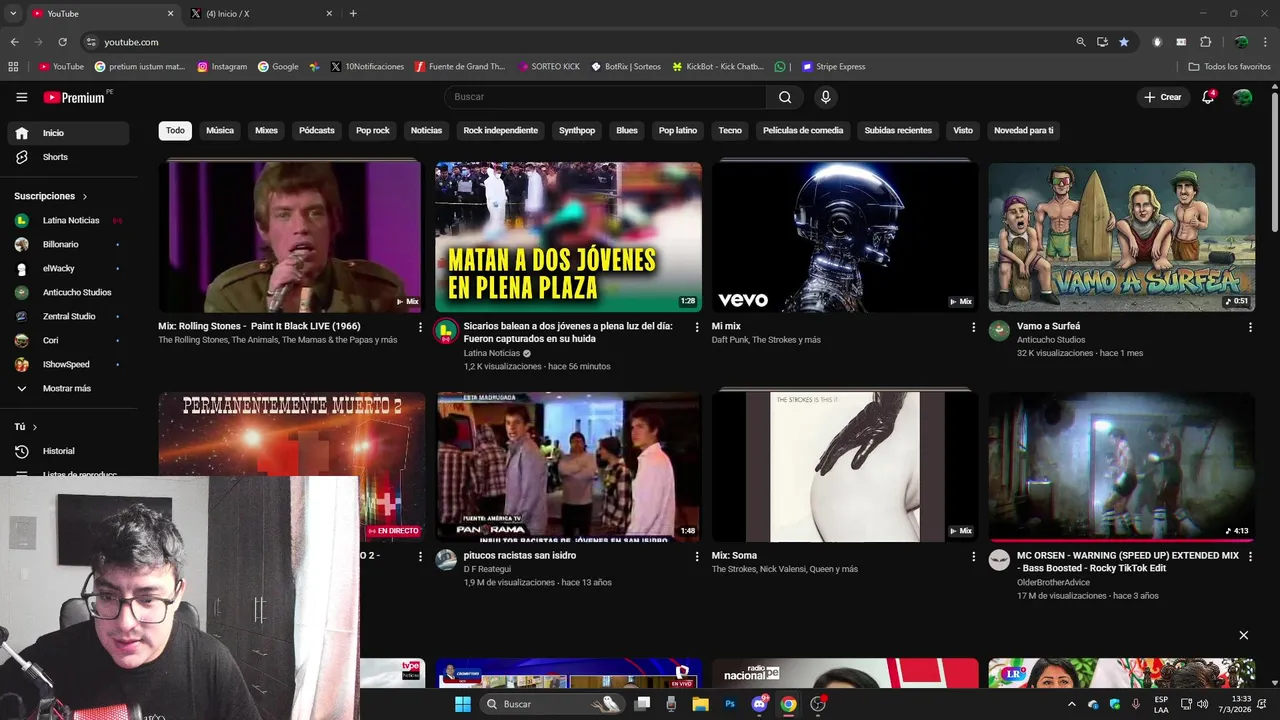The width and height of the screenshot is (1280, 720).
Task: Open the Elwacky subscription in sidebar
Action: coord(69,268)
